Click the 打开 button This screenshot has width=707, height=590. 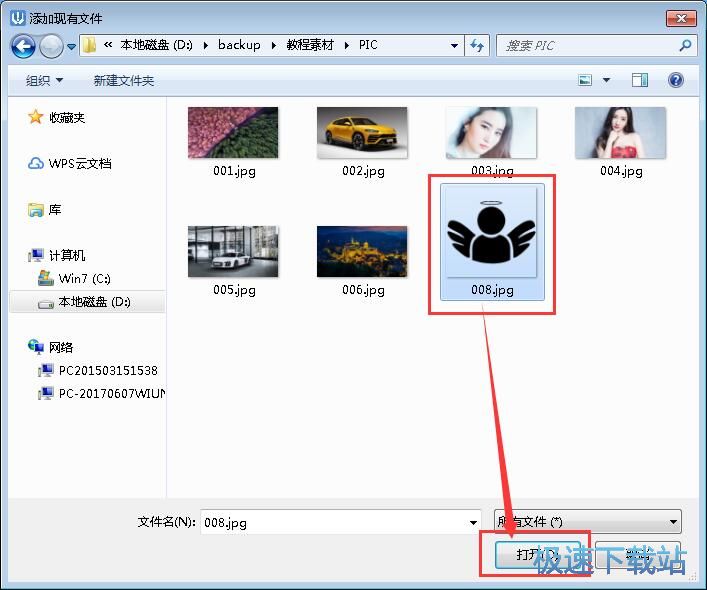(x=534, y=554)
